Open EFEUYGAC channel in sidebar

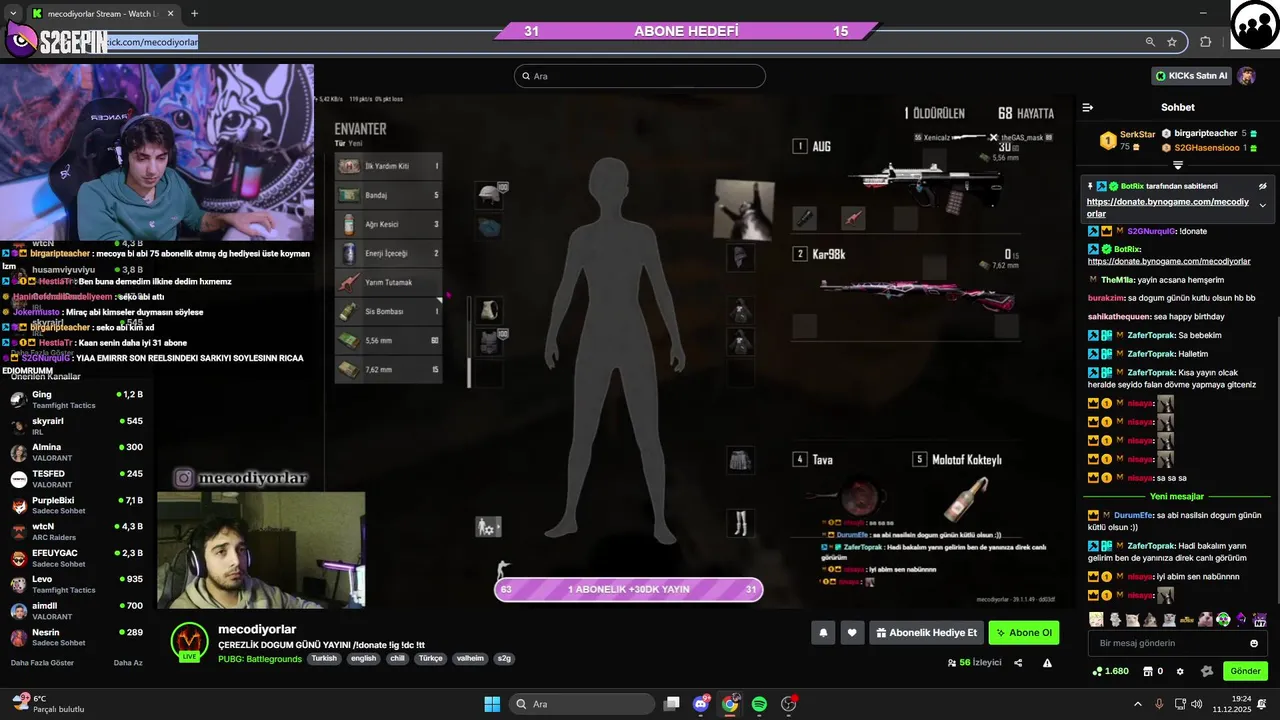pyautogui.click(x=76, y=558)
